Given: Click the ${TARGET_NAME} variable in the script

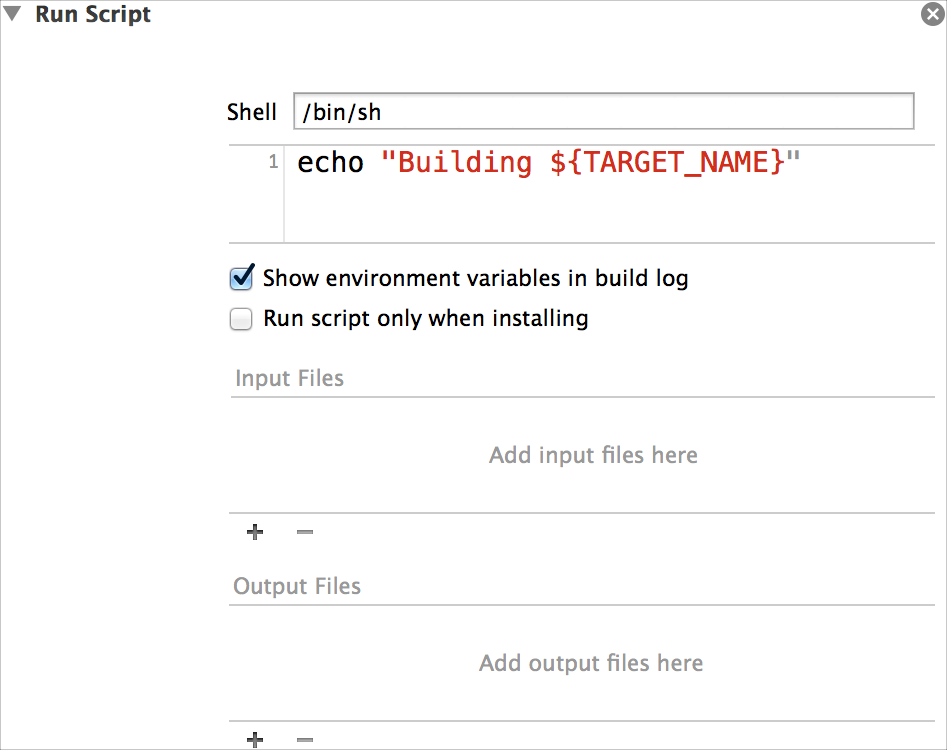Looking at the screenshot, I should click(x=667, y=162).
